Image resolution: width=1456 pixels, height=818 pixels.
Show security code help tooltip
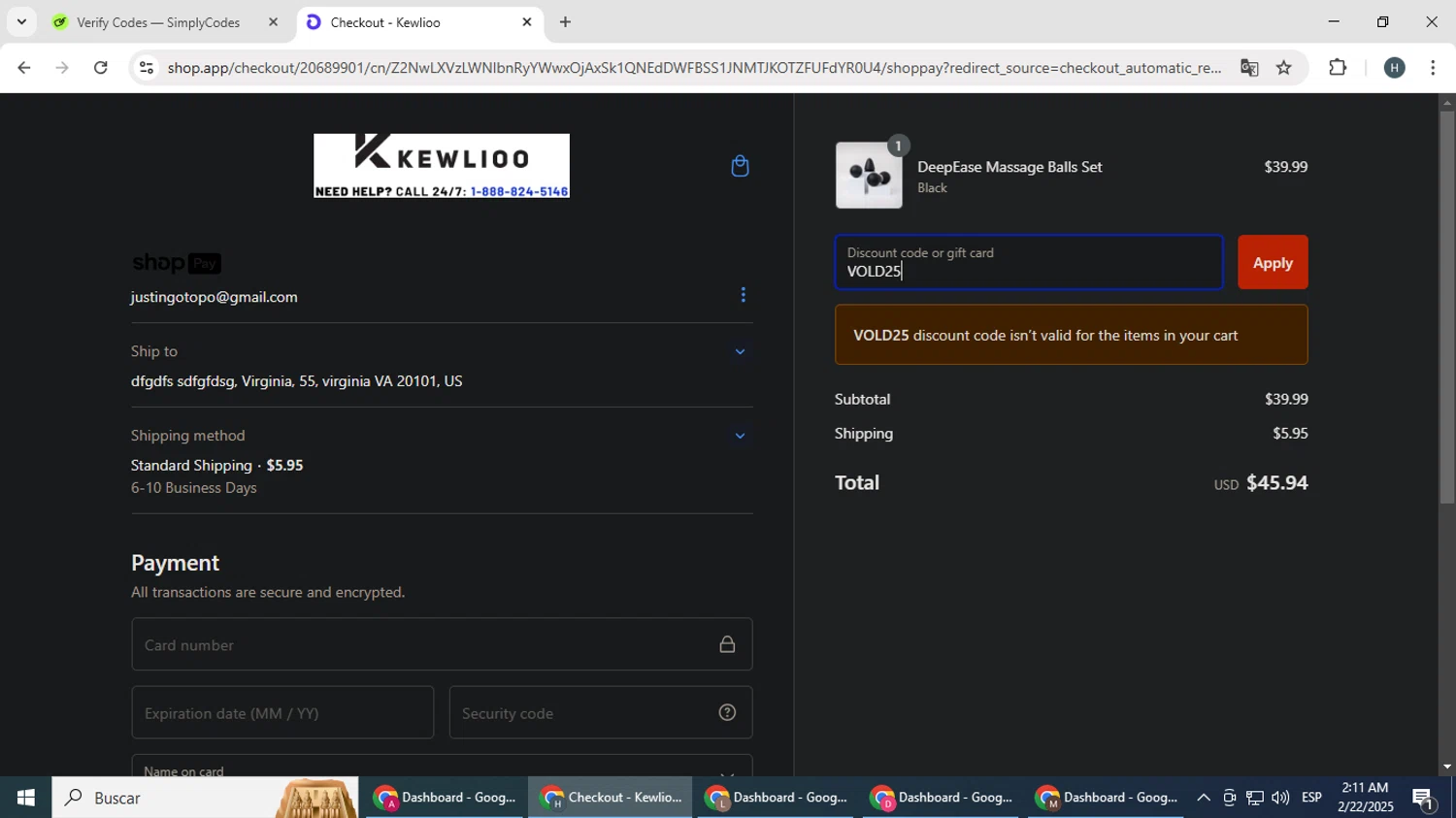(727, 712)
